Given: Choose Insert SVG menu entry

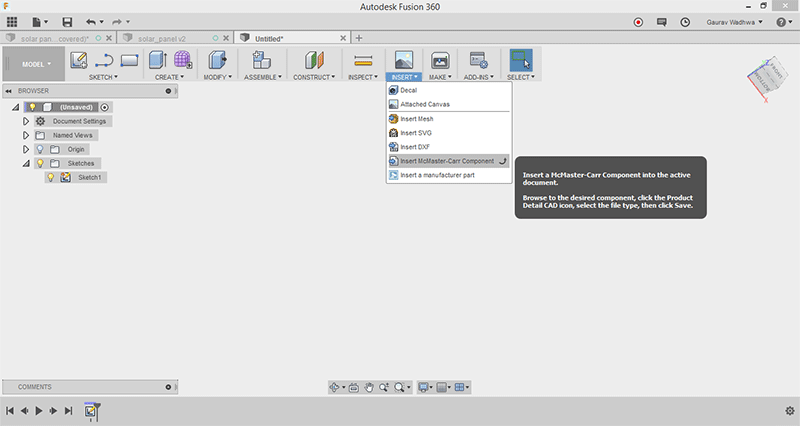Looking at the screenshot, I should tap(449, 133).
